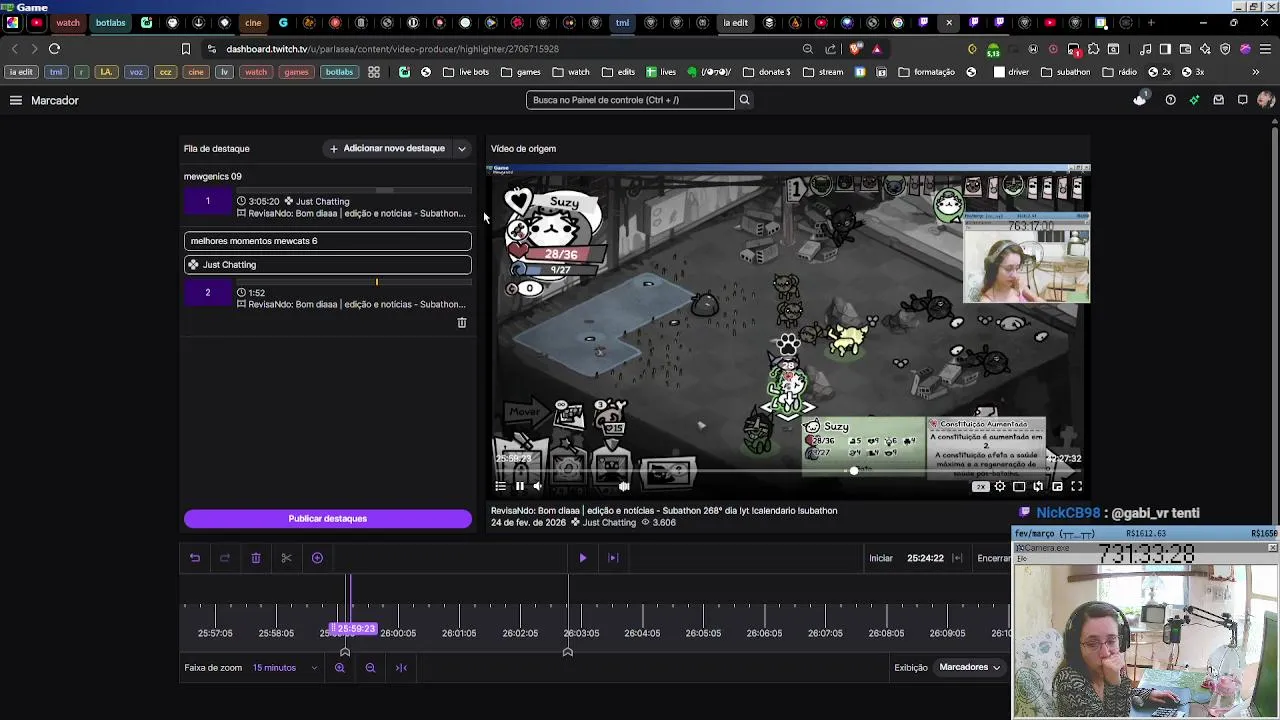Click the voz bookmark chip
The image size is (1280, 720).
(x=136, y=72)
